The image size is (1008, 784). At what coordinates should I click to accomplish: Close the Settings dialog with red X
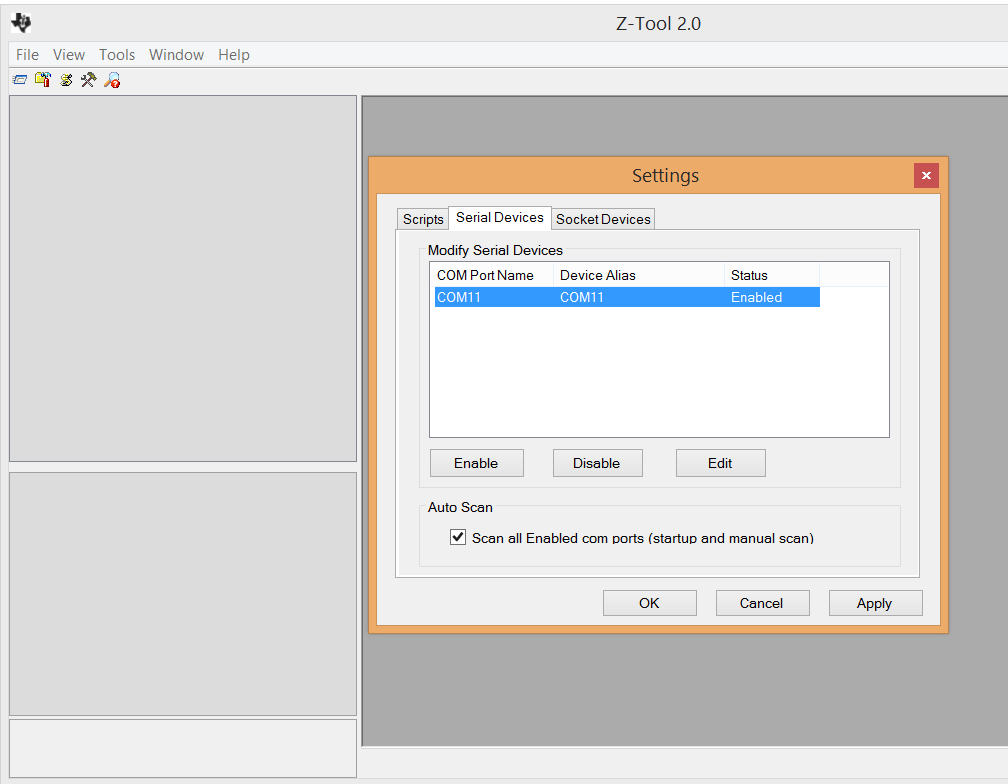(x=926, y=175)
